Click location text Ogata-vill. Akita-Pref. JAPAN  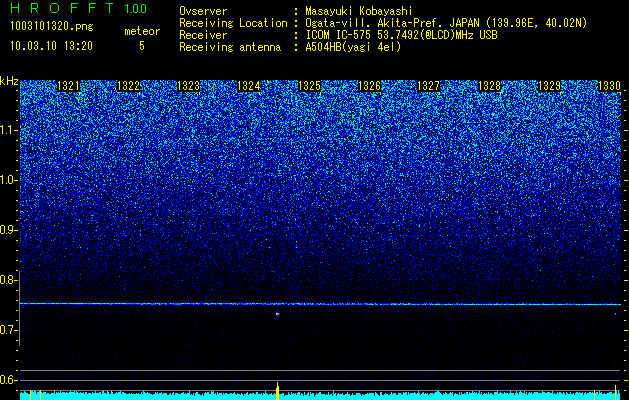(x=394, y=24)
